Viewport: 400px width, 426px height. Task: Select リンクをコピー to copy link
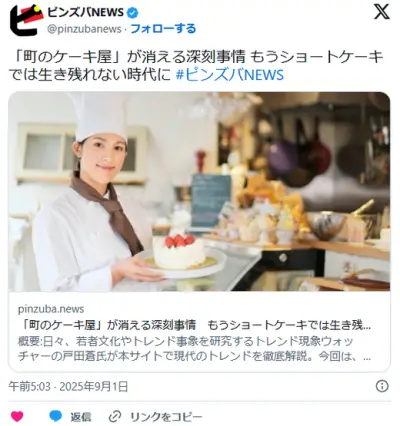pyautogui.click(x=166, y=417)
